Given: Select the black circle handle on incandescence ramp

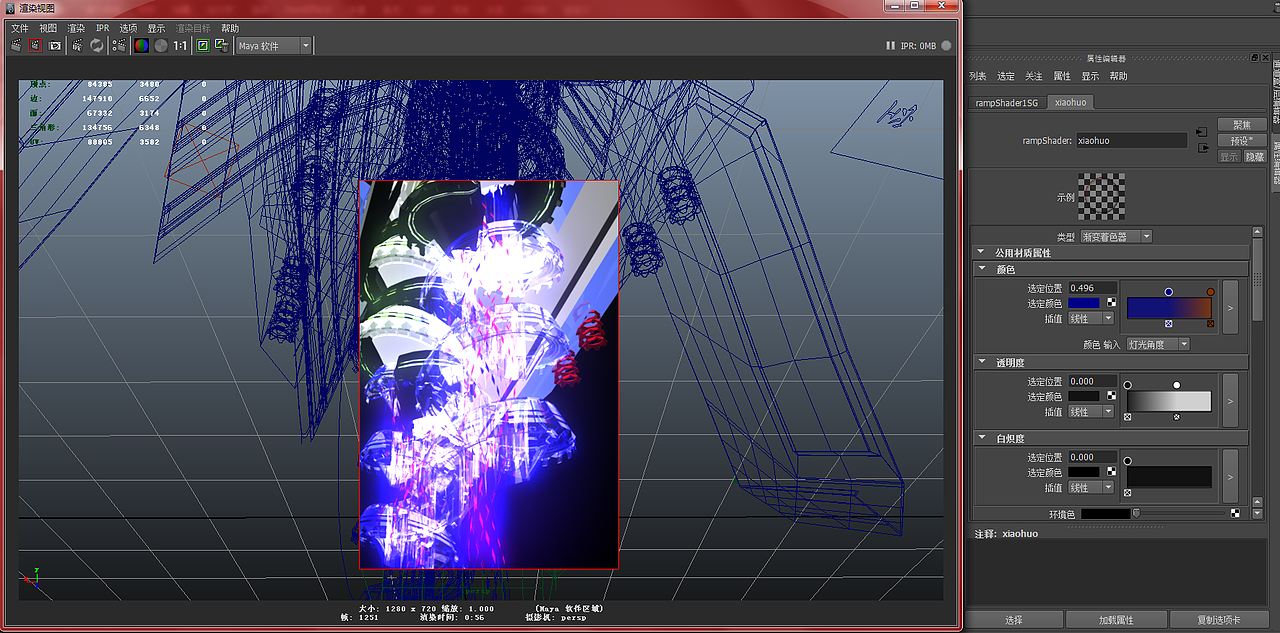Looking at the screenshot, I should pyautogui.click(x=1128, y=461).
